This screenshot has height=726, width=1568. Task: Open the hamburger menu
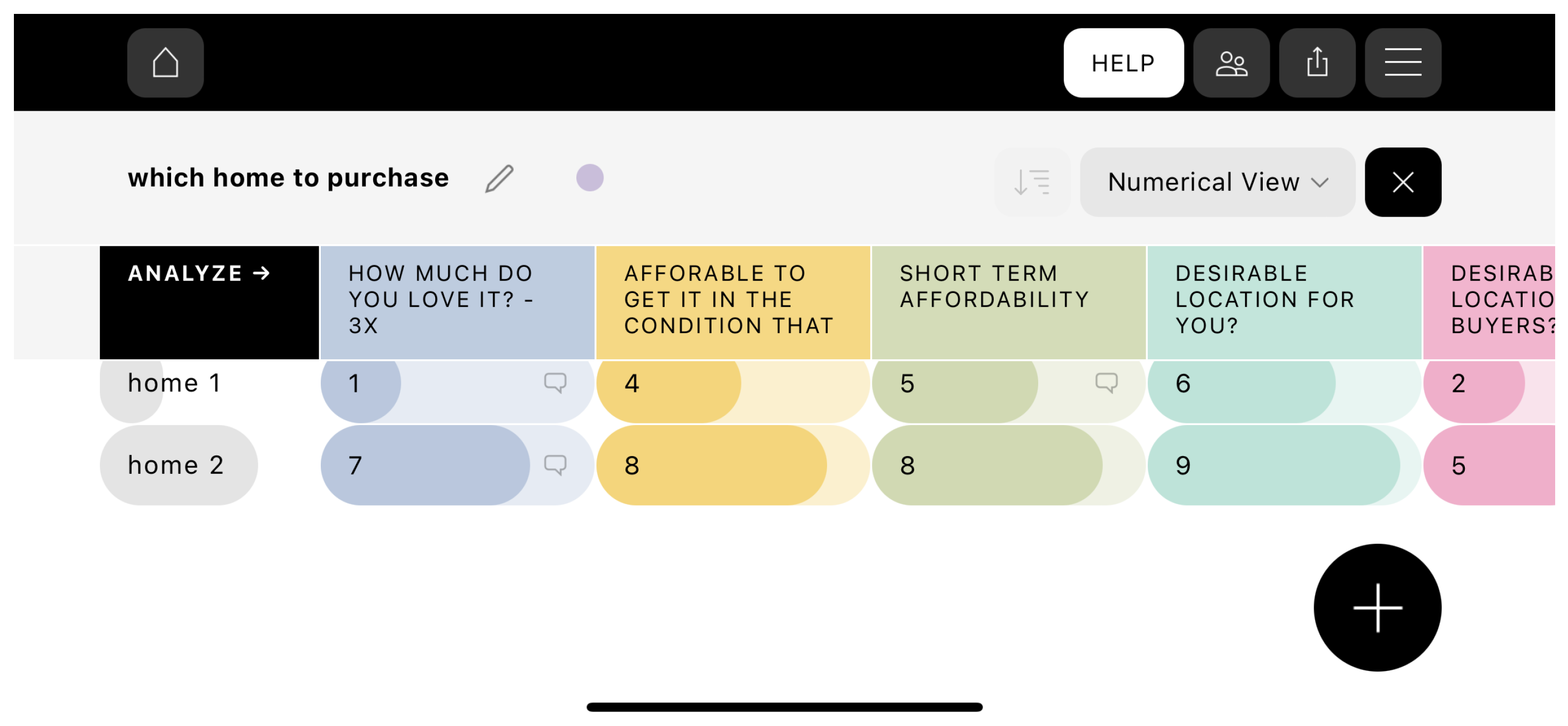pyautogui.click(x=1403, y=63)
